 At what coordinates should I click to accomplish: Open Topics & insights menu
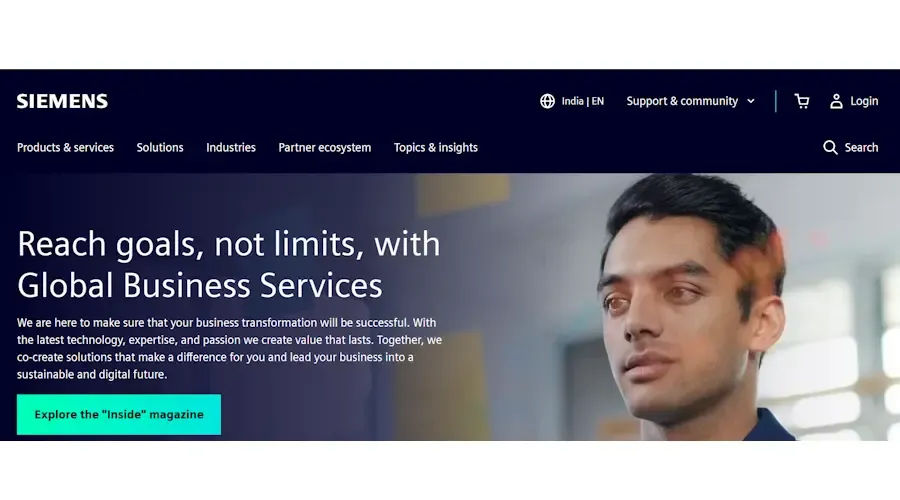436,148
